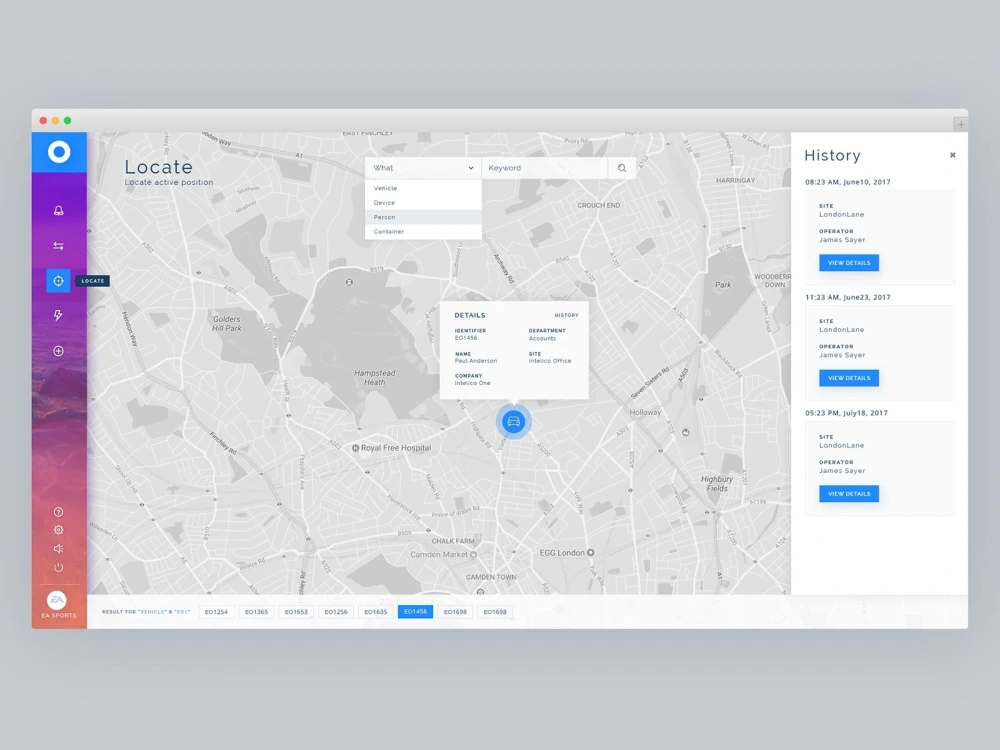Screen dimensions: 1000x750
Task: Click the Golders Hill Park map label
Action: pos(227,323)
